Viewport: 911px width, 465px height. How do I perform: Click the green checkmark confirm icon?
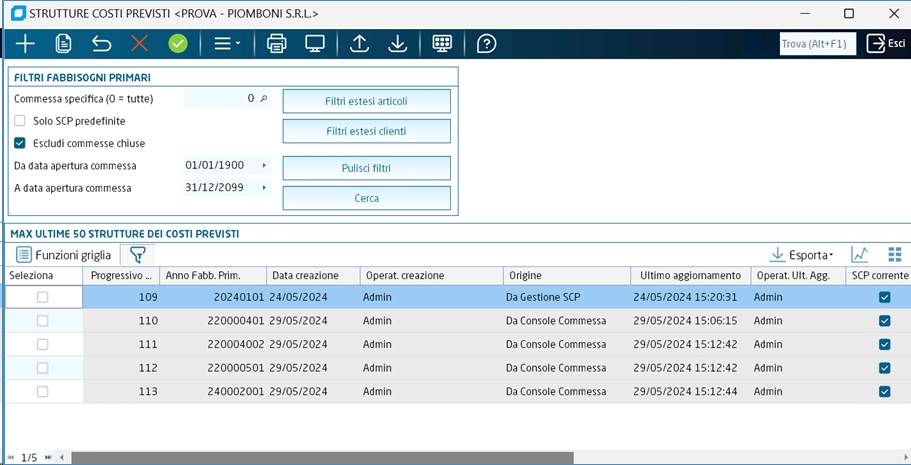[178, 44]
